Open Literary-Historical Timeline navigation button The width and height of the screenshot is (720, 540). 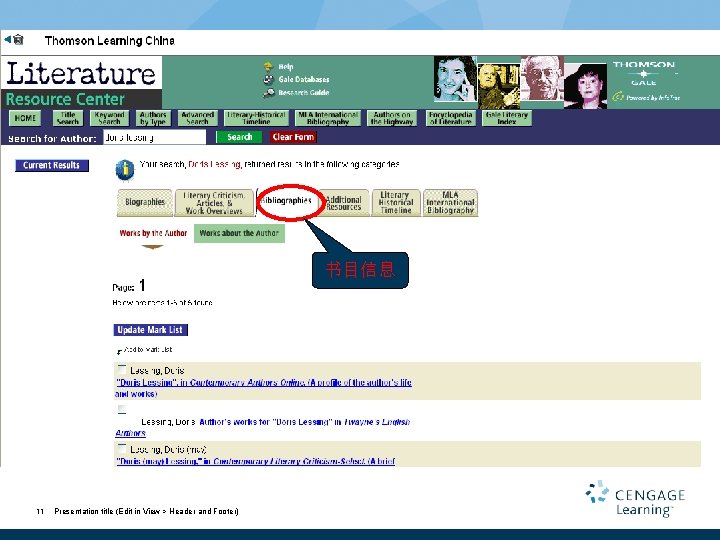pyautogui.click(x=256, y=118)
